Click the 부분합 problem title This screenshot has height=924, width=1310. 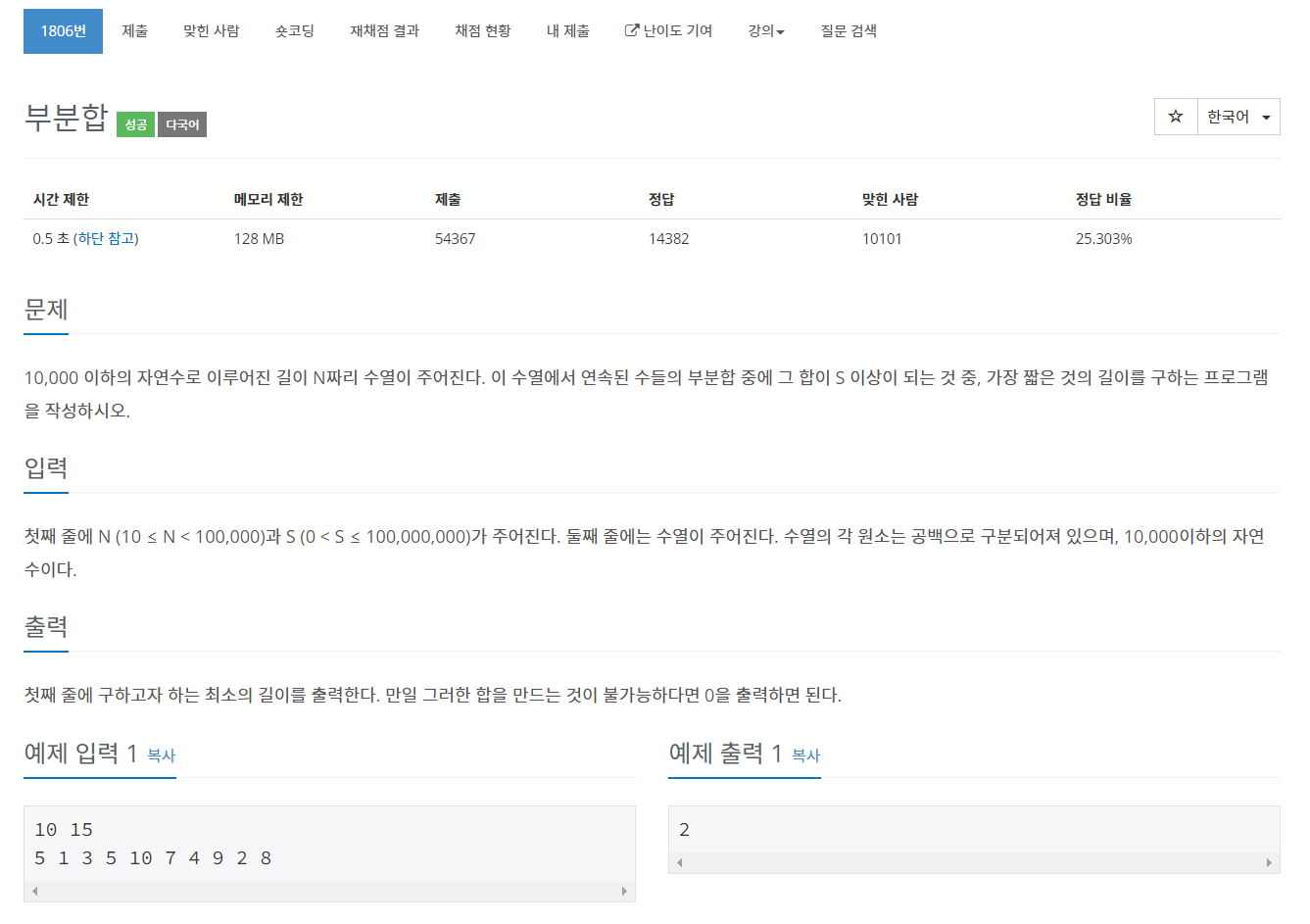(x=67, y=118)
